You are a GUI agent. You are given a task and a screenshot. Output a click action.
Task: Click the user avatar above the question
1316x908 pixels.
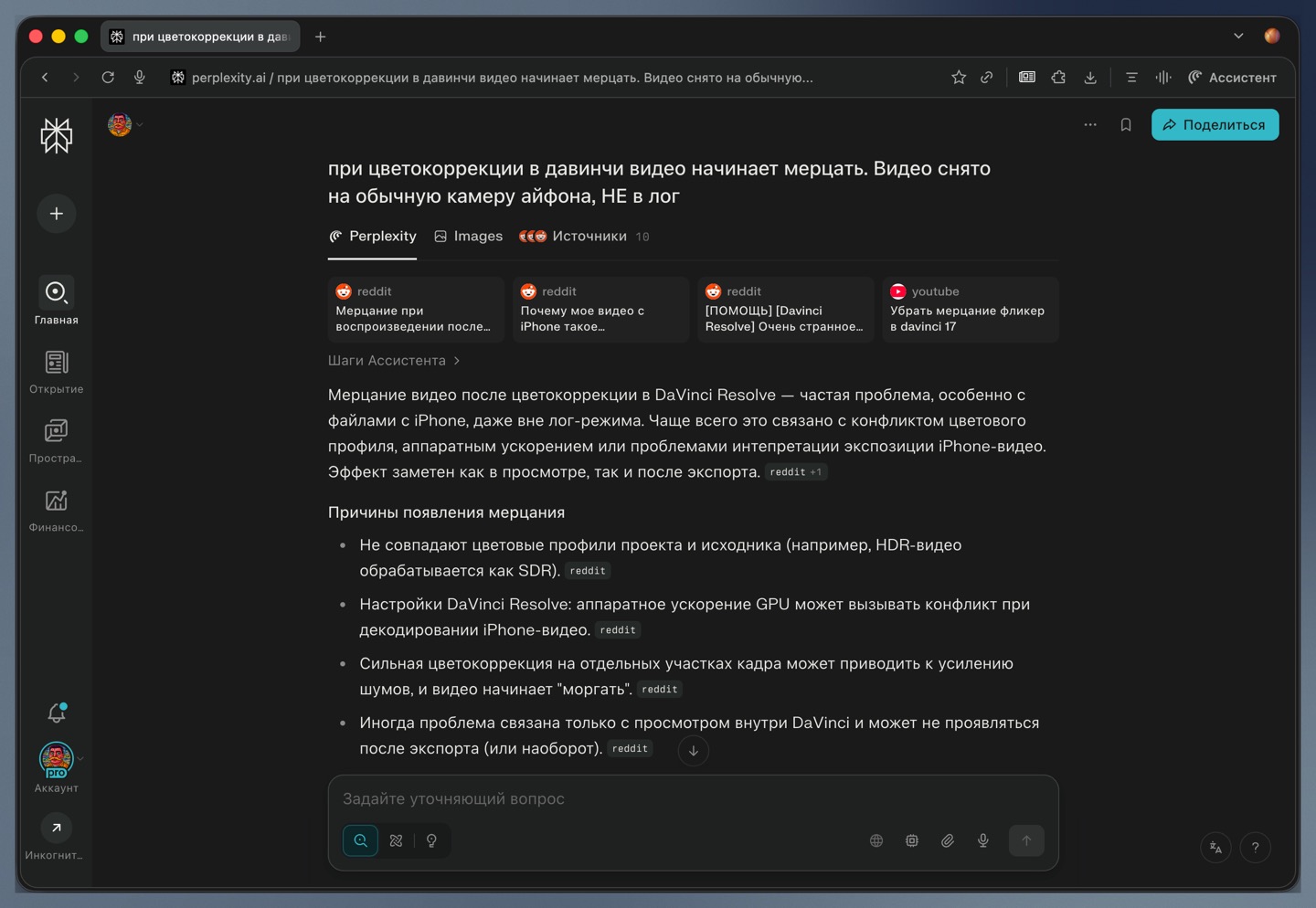pos(120,124)
